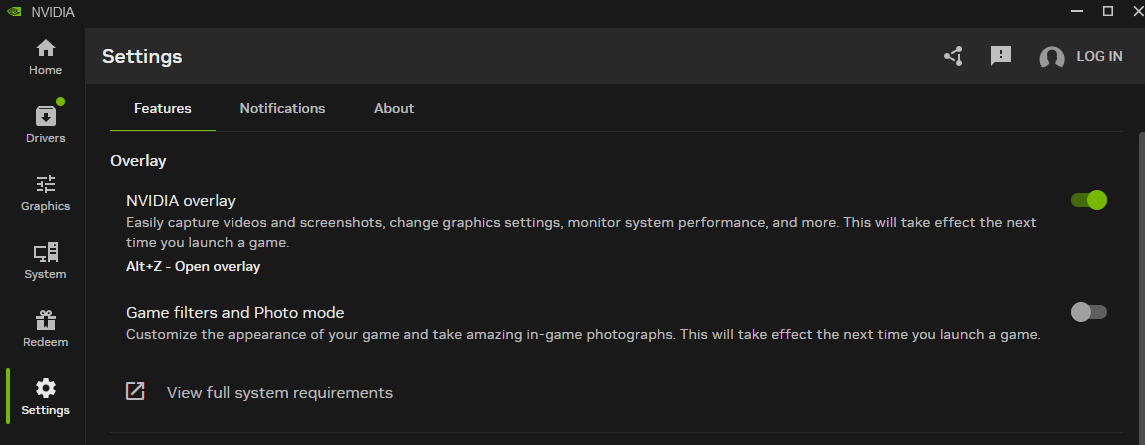
Task: Open the send feedback icon
Action: [x=1000, y=56]
